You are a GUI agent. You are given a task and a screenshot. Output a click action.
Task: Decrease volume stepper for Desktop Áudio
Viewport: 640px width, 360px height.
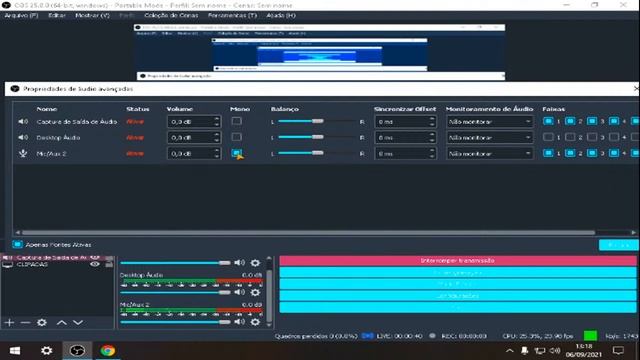click(217, 140)
